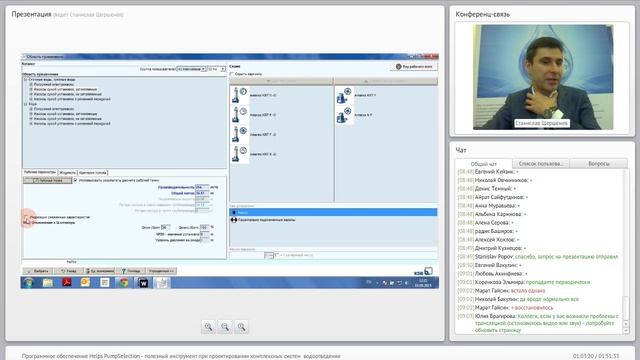Click the zoom-out magnifier under the presentation
640x360 pixels.
coord(225,327)
